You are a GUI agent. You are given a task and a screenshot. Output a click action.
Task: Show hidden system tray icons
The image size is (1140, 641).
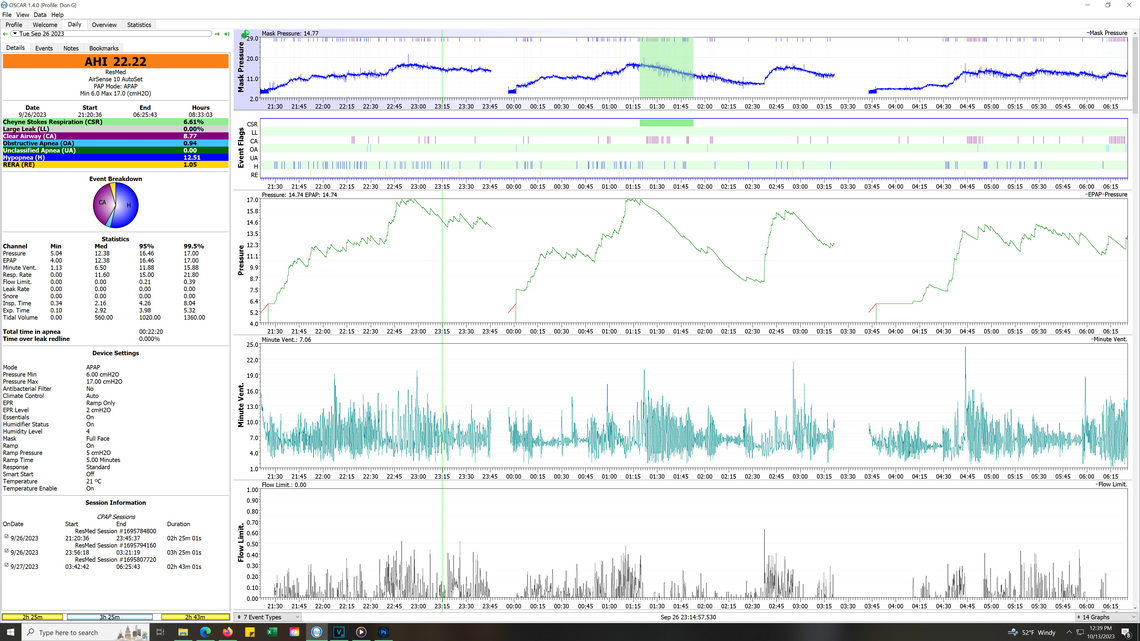pyautogui.click(x=1069, y=632)
